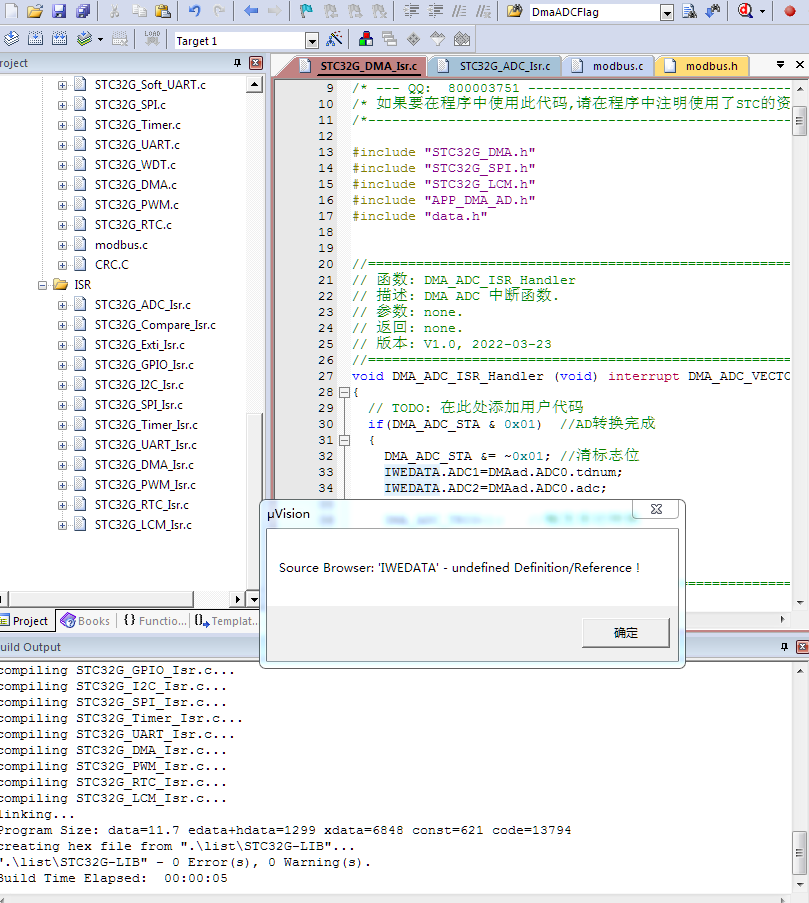
Task: Save all files with the multi-disk icon
Action: click(x=83, y=11)
